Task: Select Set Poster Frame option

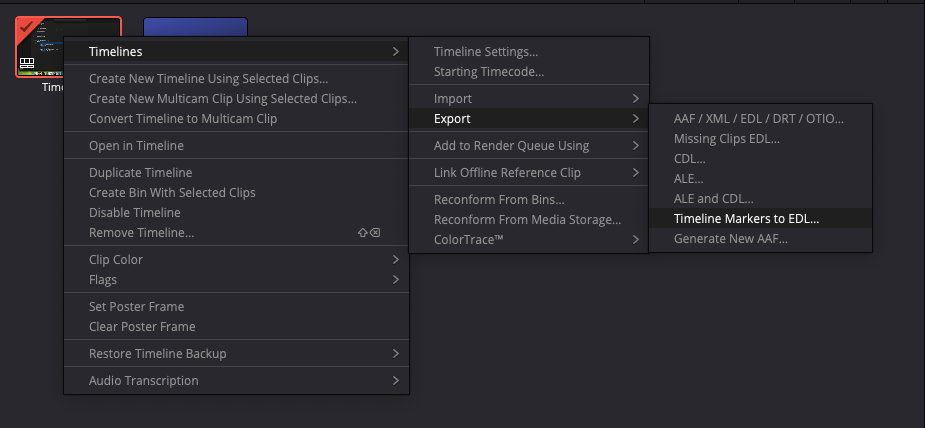Action: click(x=136, y=307)
